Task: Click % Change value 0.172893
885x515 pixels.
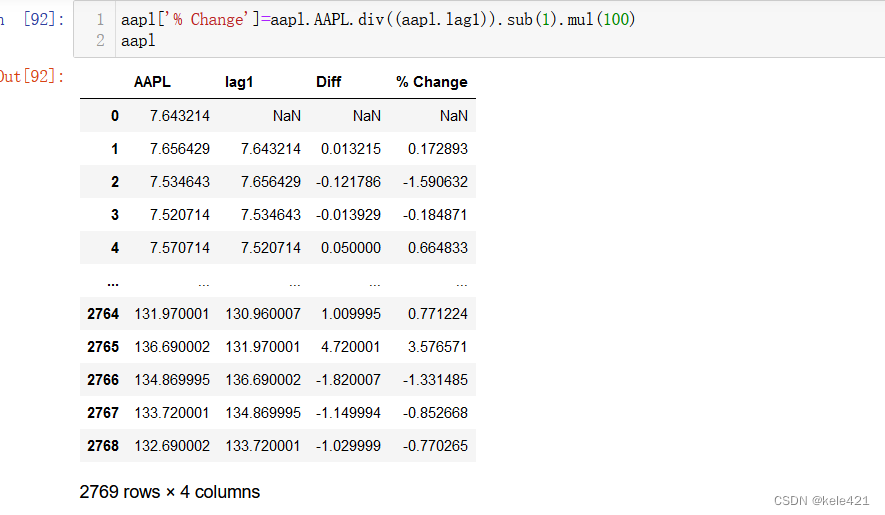Action: pyautogui.click(x=438, y=149)
